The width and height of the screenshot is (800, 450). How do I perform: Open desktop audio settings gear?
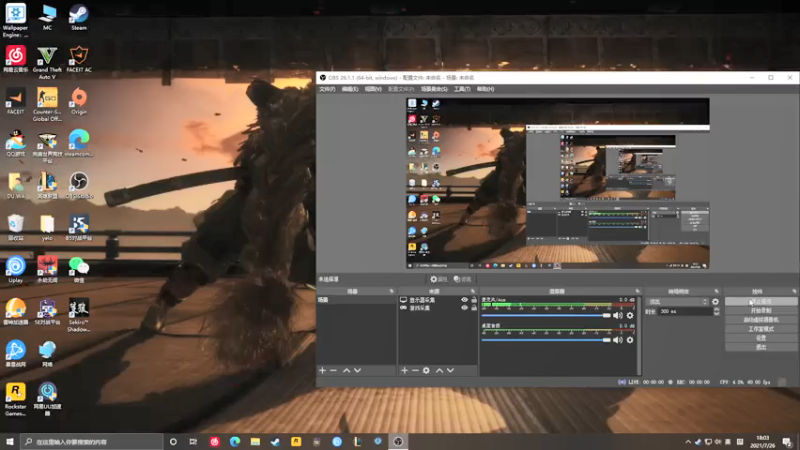pyautogui.click(x=630, y=340)
